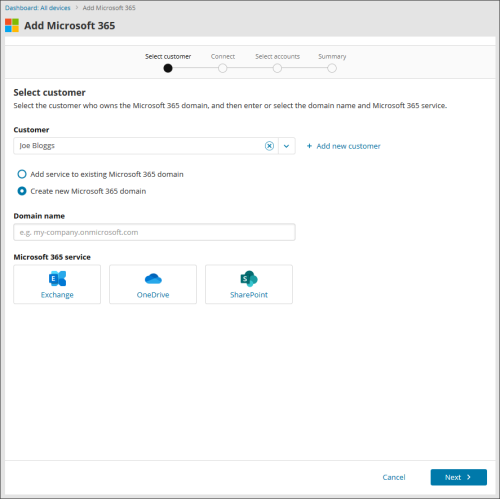Clear the Joe Bloggs customer selection

pyautogui.click(x=269, y=146)
